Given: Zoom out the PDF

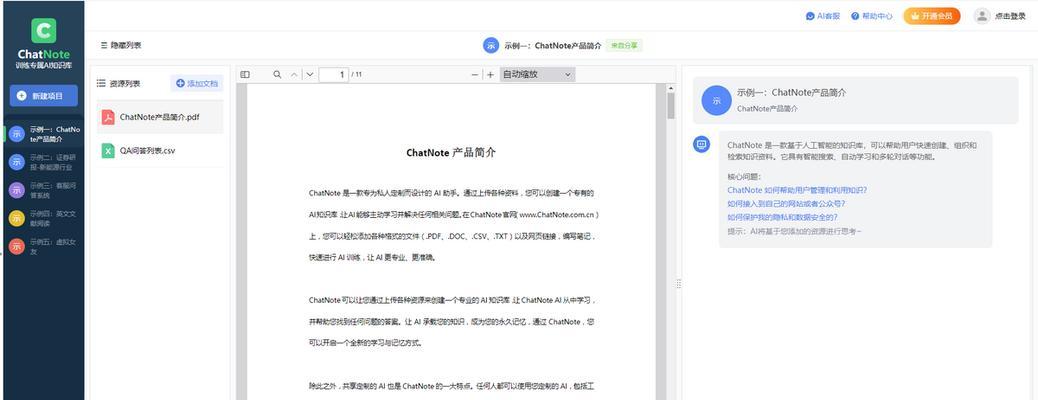Looking at the screenshot, I should point(475,75).
